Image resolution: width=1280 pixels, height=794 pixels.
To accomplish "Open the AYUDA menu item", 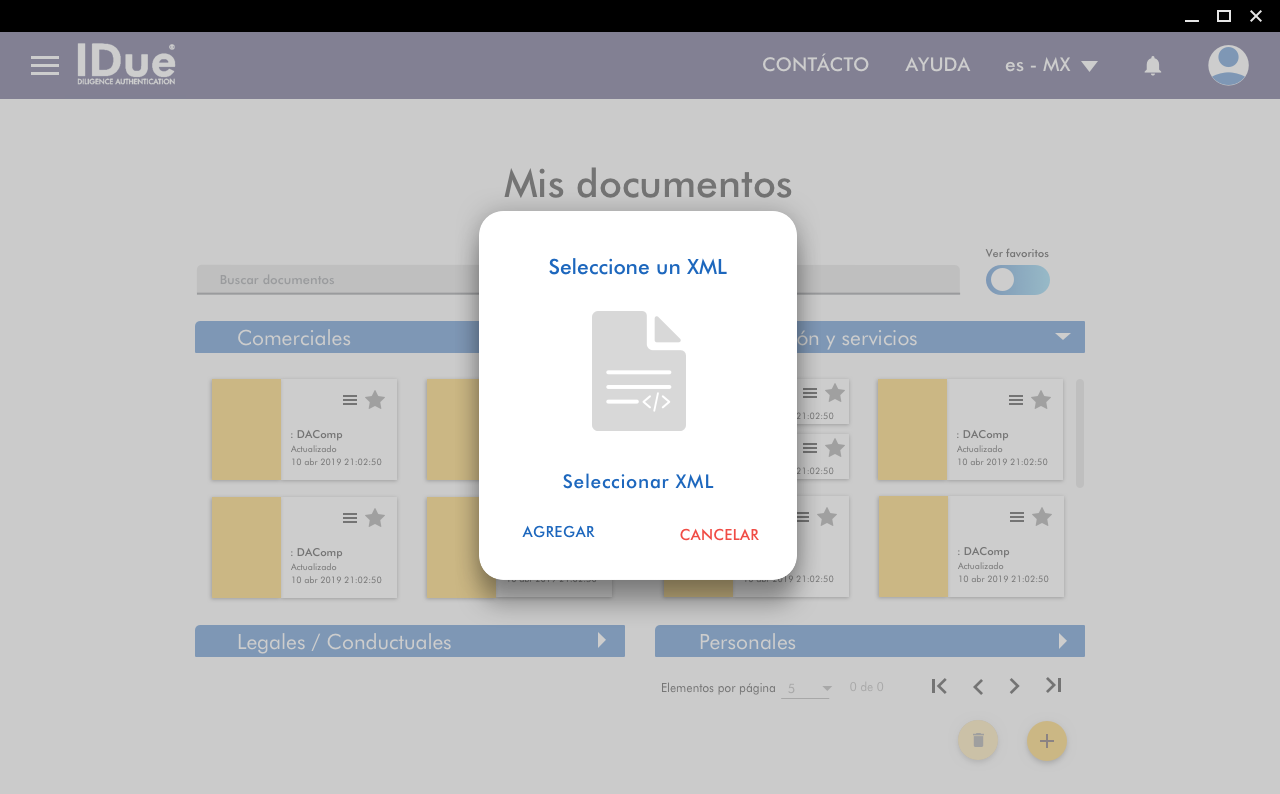I will click(x=937, y=65).
